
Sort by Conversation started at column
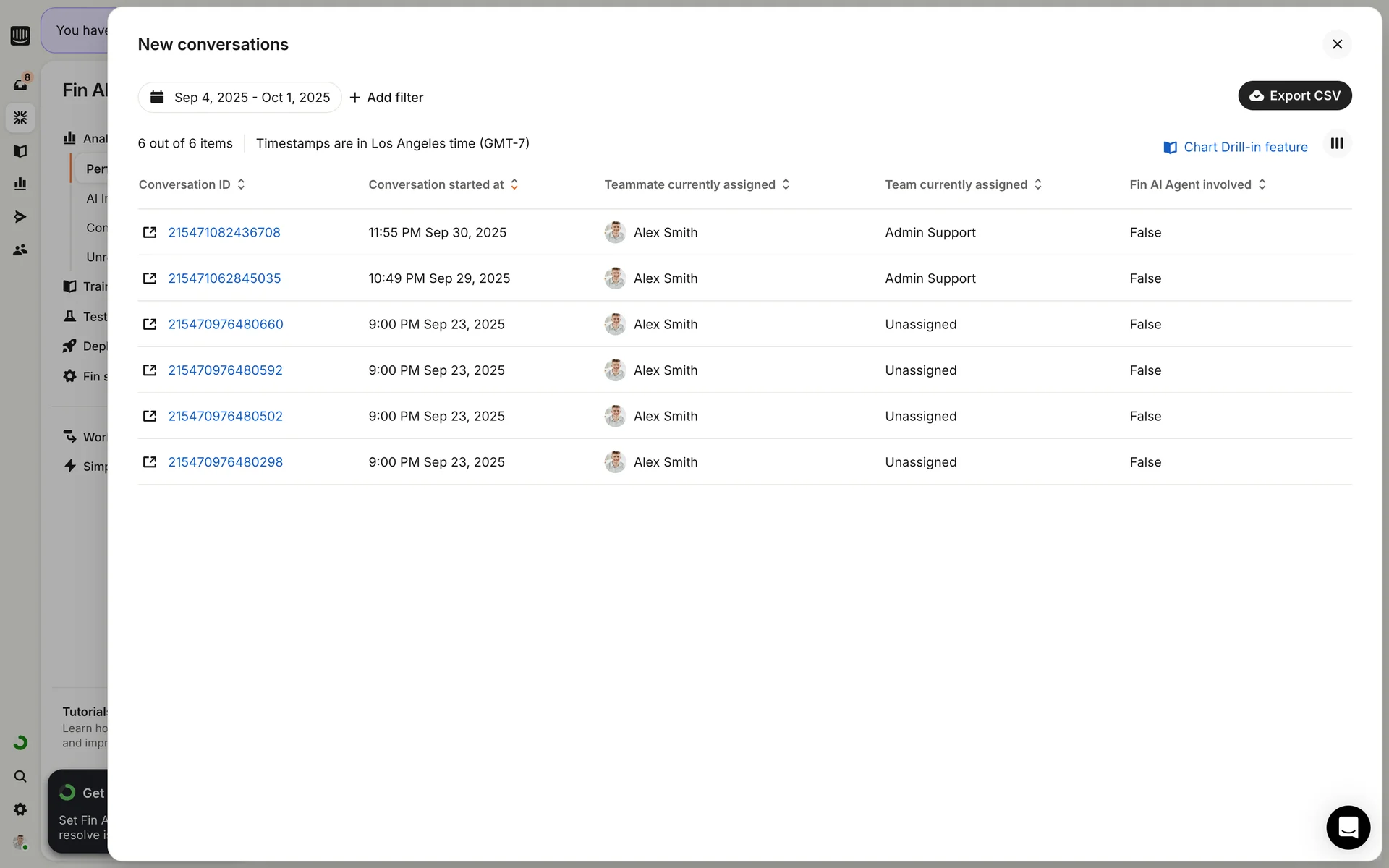[x=443, y=184]
